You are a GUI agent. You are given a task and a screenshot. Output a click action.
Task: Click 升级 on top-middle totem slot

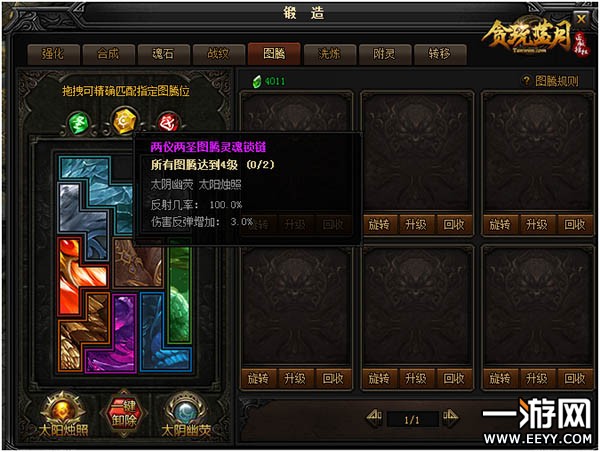pyautogui.click(x=416, y=225)
